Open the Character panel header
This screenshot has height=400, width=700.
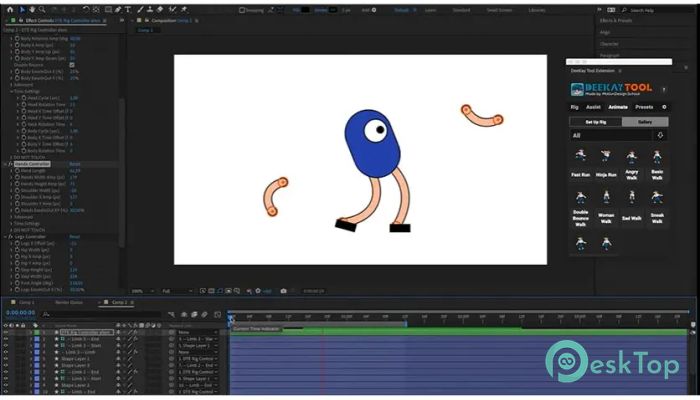(x=609, y=44)
